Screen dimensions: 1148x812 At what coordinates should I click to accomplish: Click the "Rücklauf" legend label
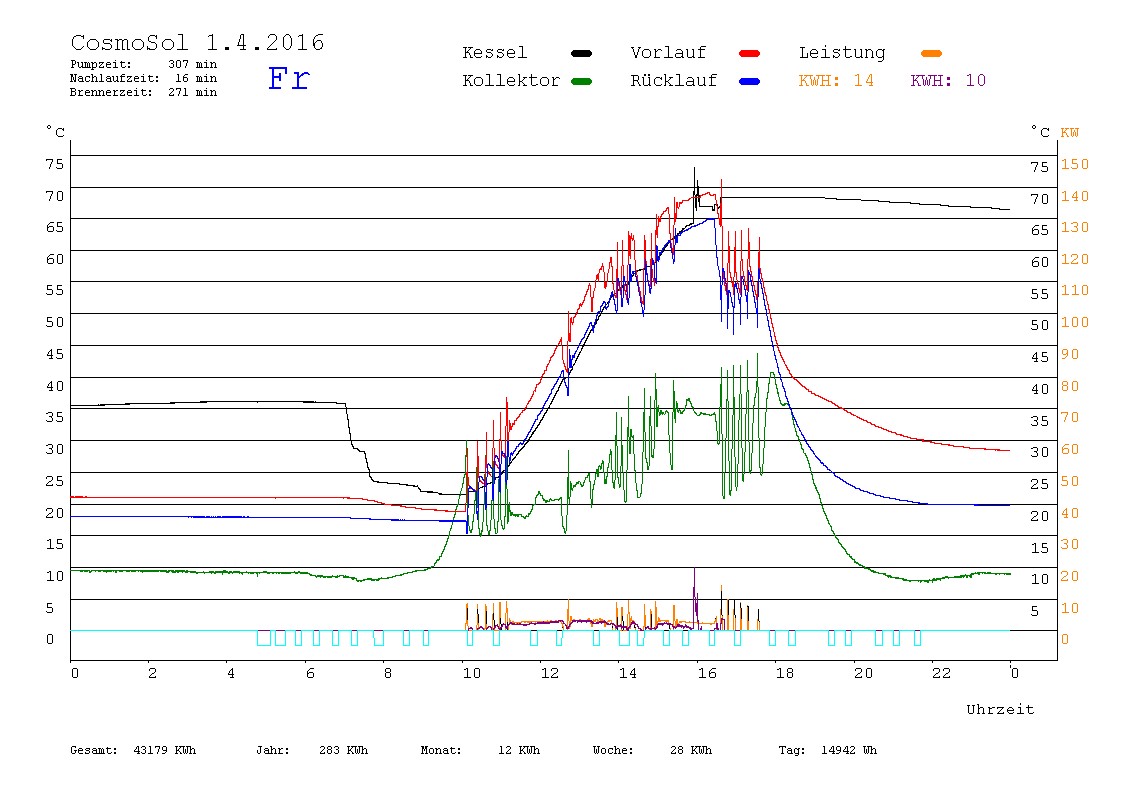[x=674, y=81]
